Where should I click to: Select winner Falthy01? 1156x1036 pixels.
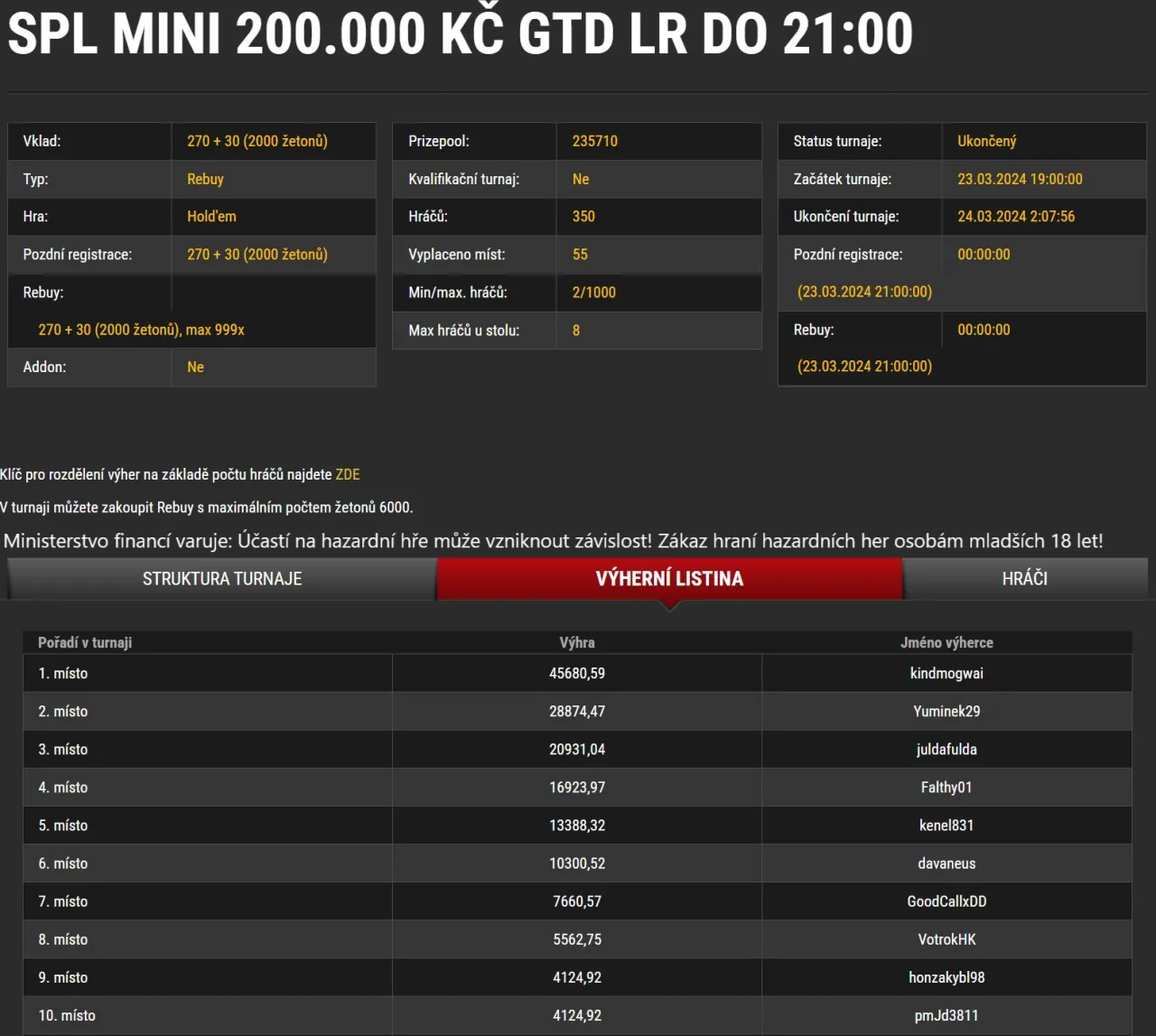946,788
